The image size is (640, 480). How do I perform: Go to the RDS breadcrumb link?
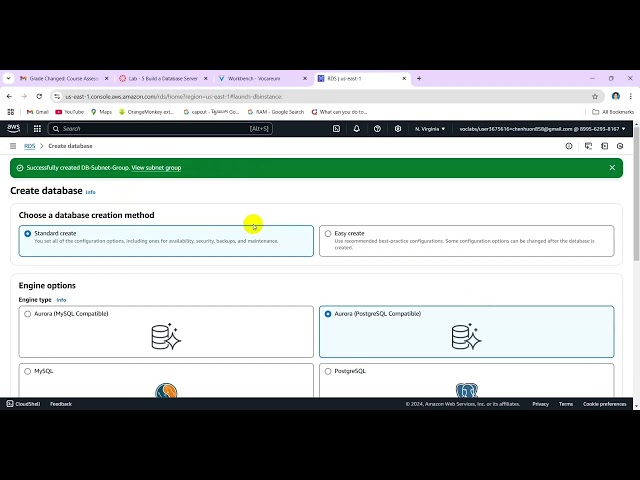(x=29, y=146)
